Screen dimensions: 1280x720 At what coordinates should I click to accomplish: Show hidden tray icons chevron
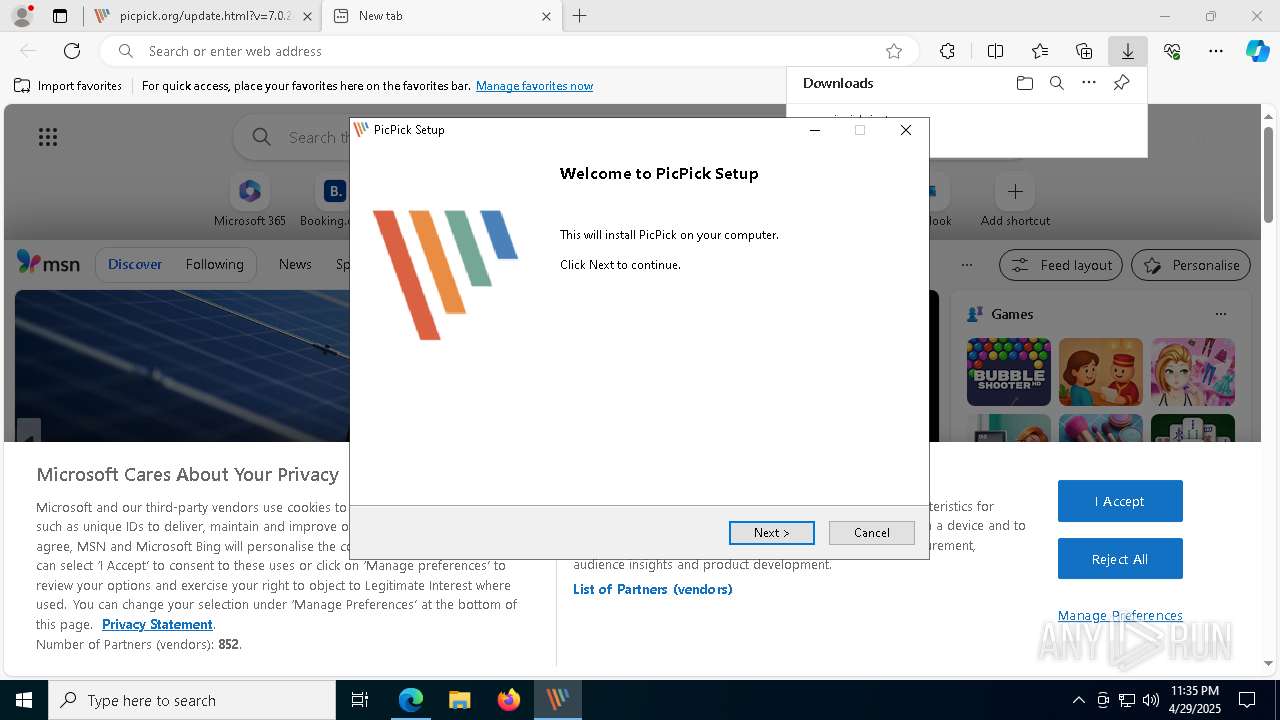tap(1078, 700)
